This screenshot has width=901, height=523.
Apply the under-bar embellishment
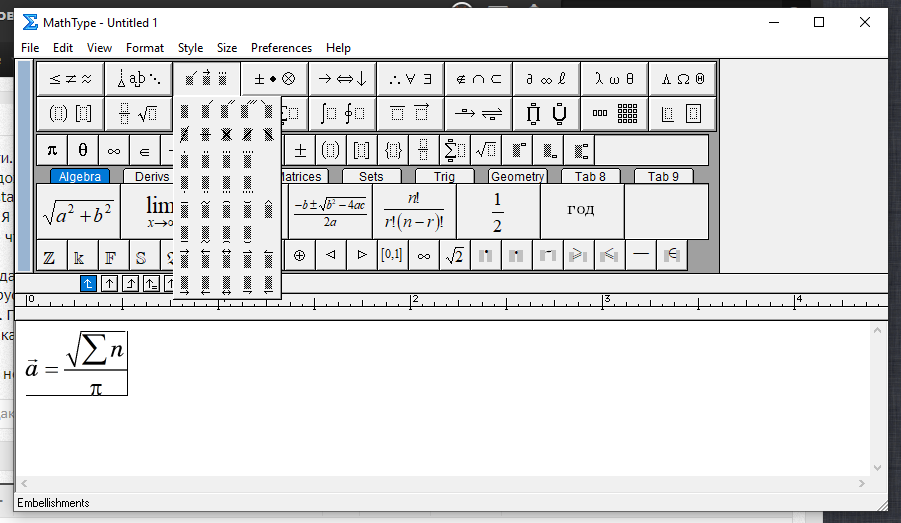[x=184, y=234]
